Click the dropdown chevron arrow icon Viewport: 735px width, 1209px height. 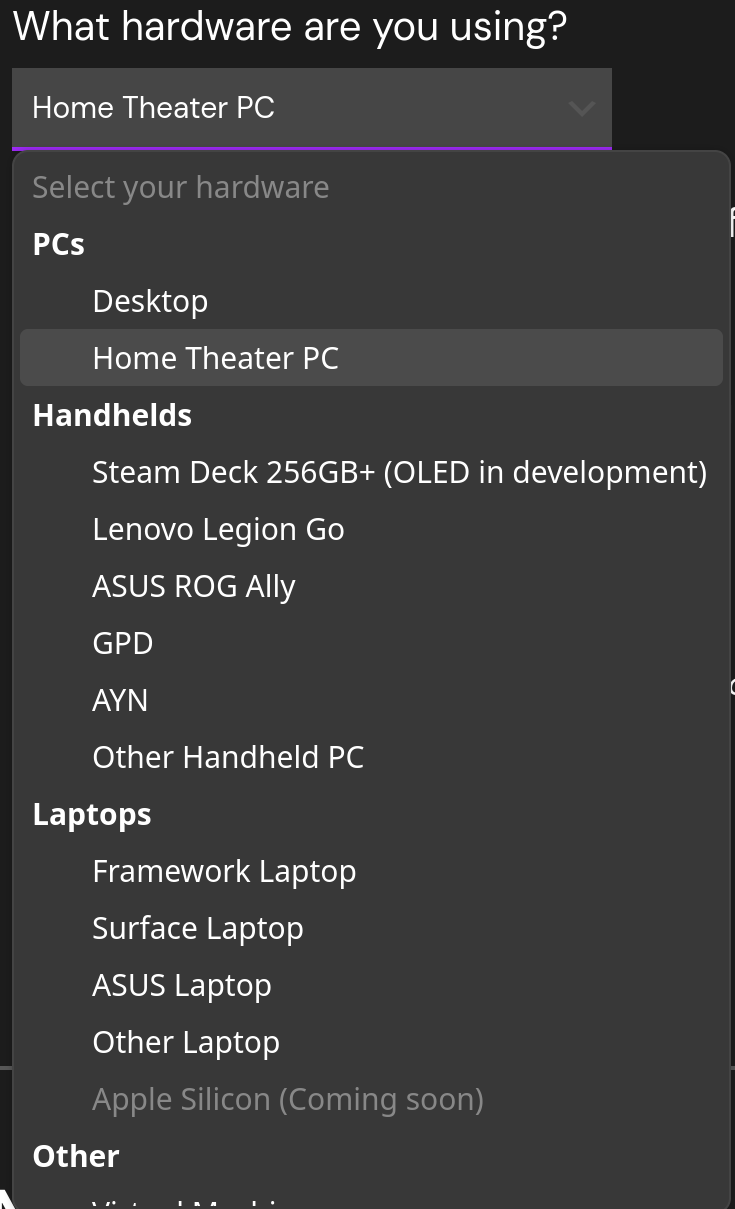click(581, 108)
